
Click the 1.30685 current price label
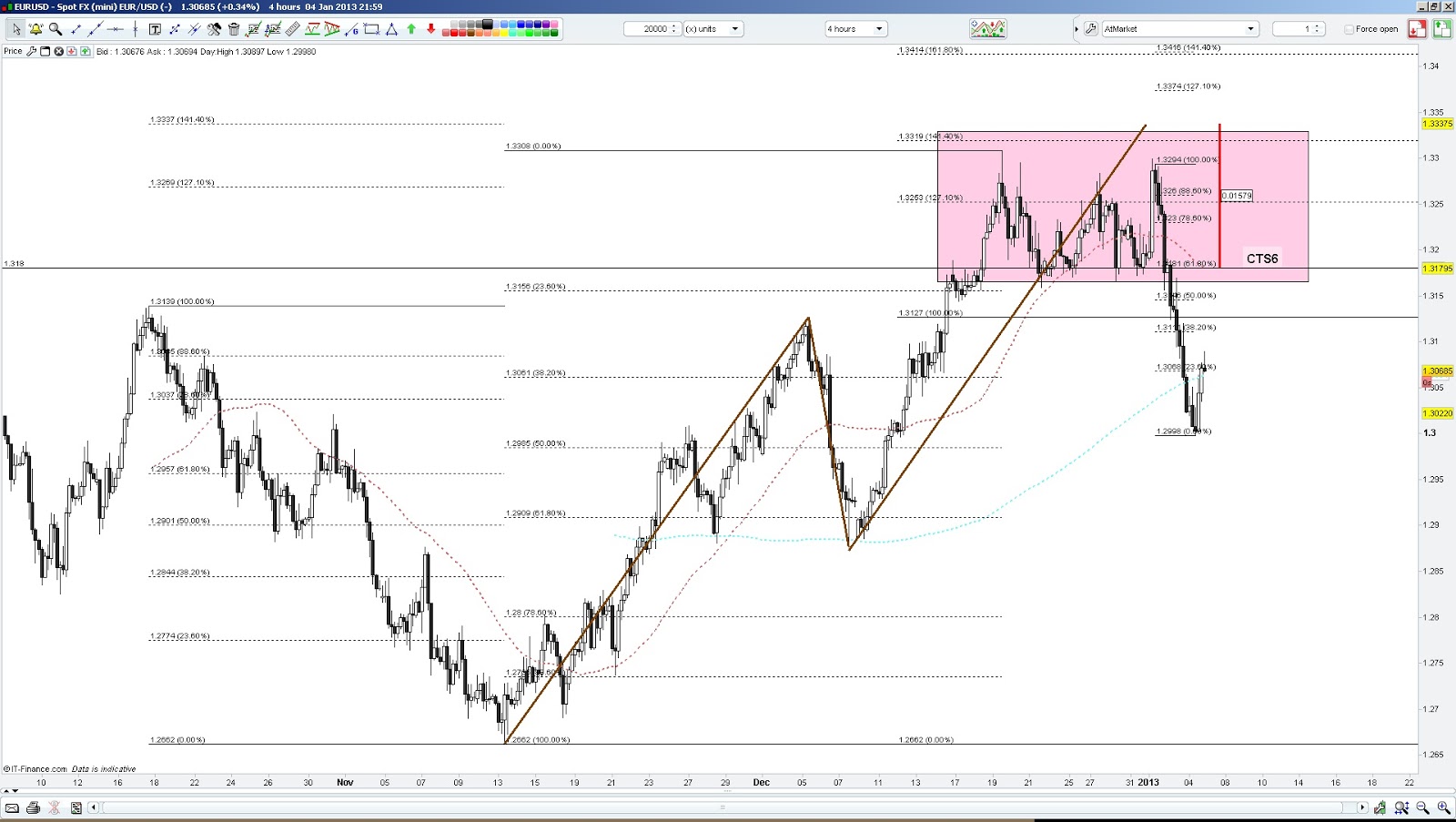point(1438,370)
